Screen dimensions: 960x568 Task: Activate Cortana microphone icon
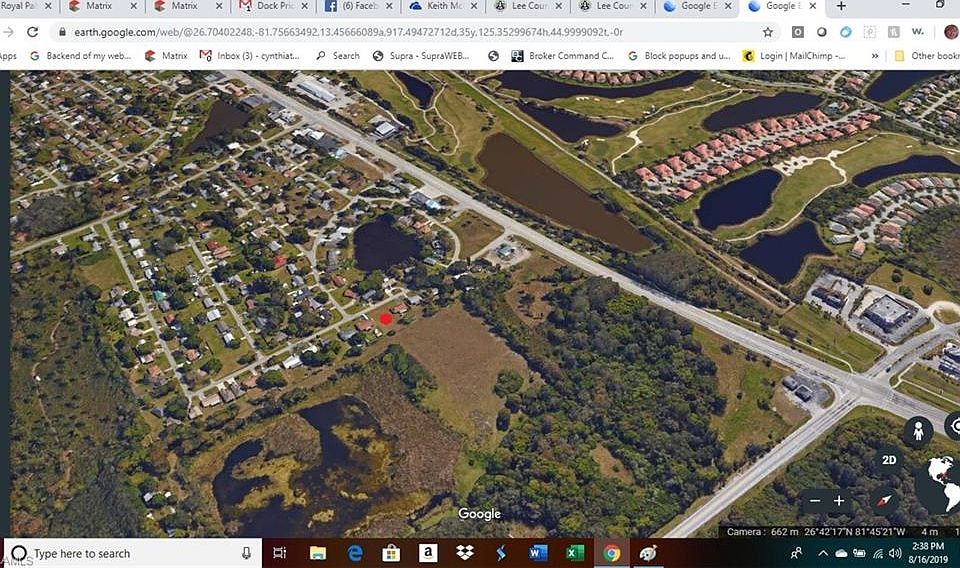[246, 553]
